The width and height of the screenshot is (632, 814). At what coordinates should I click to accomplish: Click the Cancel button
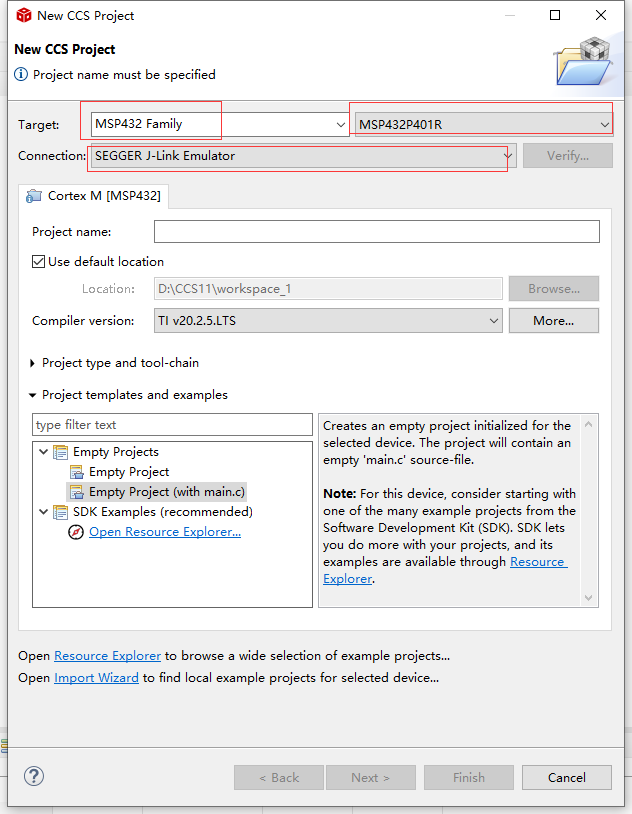point(567,778)
